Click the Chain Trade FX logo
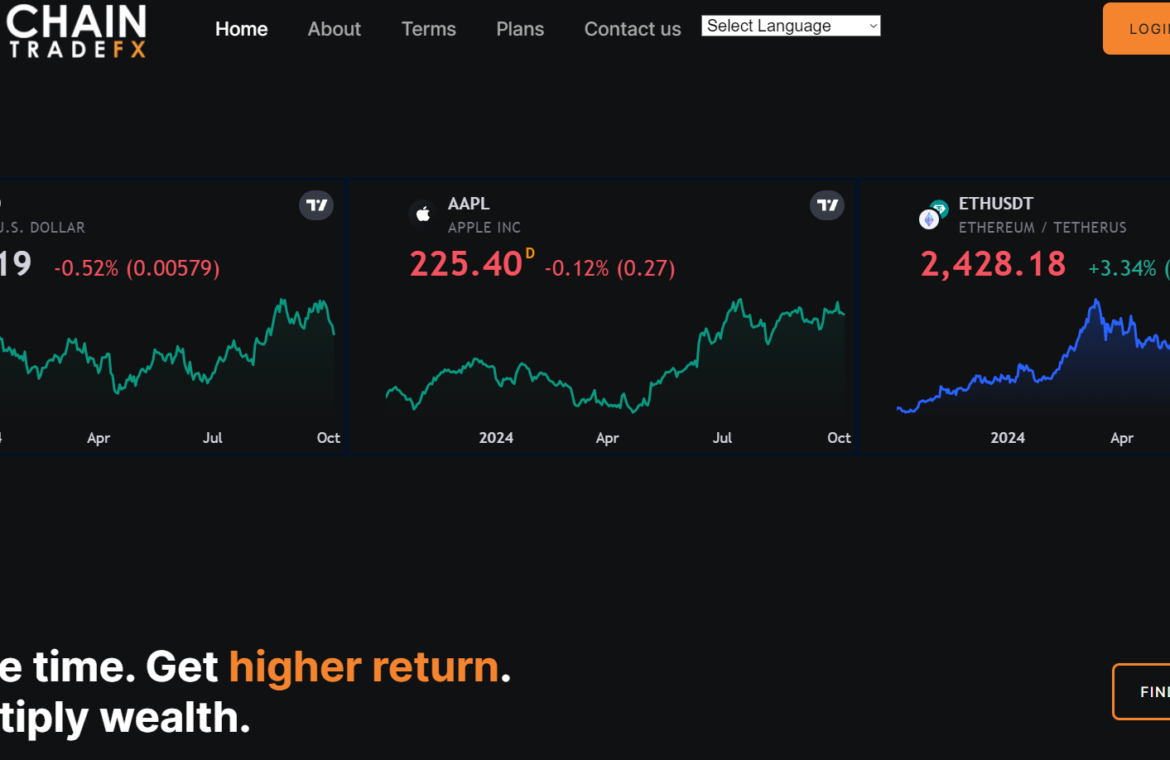The image size is (1170, 760). pyautogui.click(x=76, y=30)
